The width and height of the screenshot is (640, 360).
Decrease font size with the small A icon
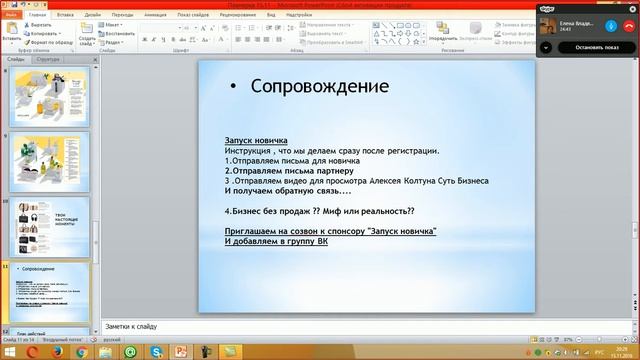212,28
